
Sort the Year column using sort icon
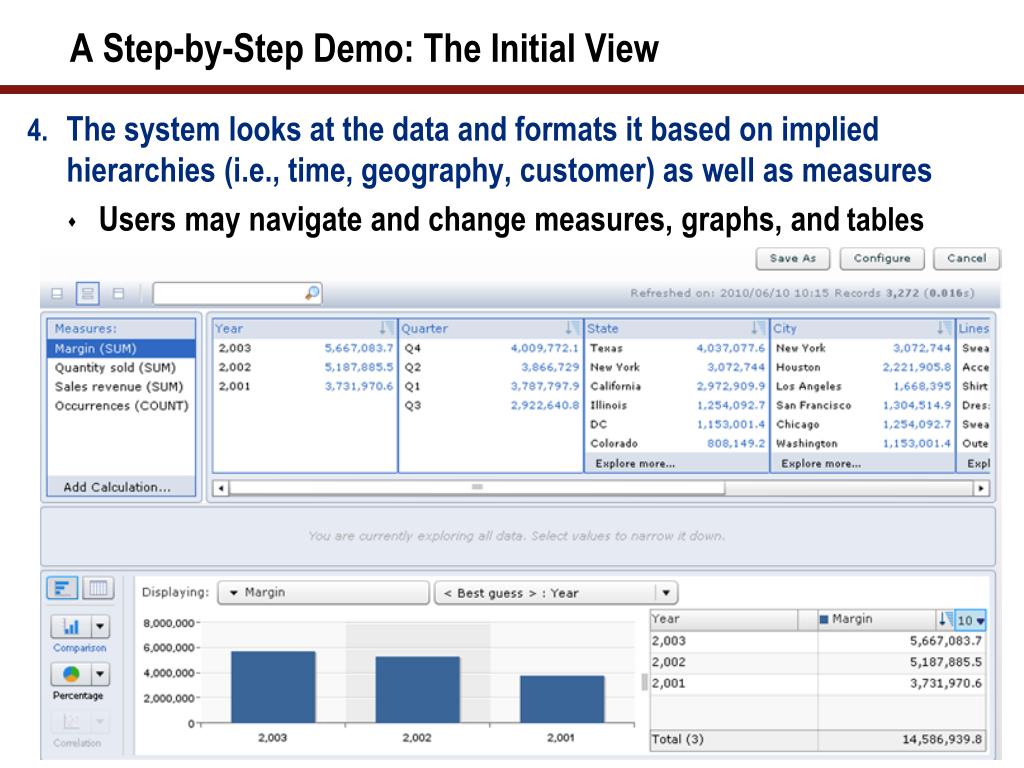[386, 328]
